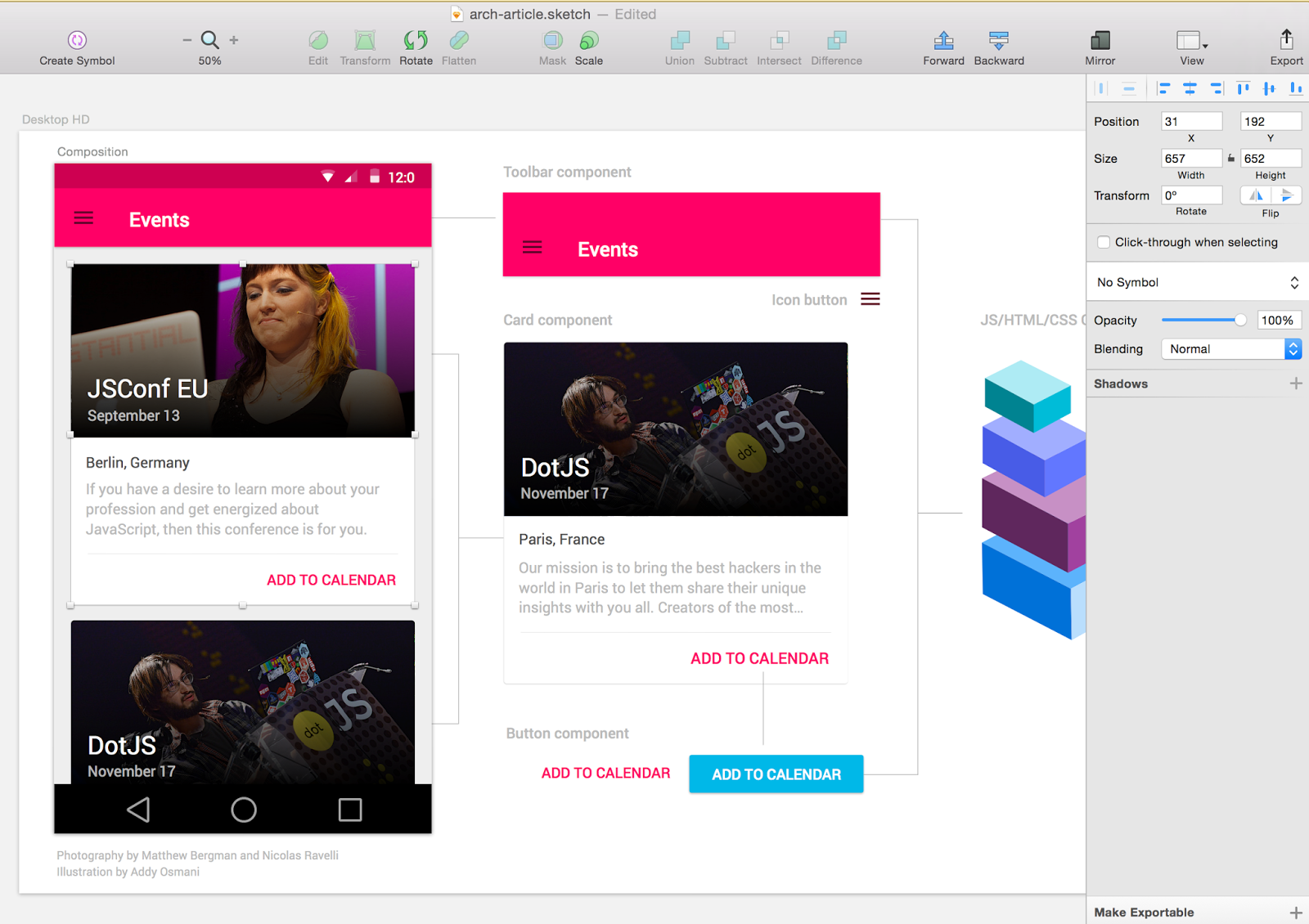The height and width of the screenshot is (924, 1309).
Task: Open the No Symbol dropdown
Action: pos(1198,282)
